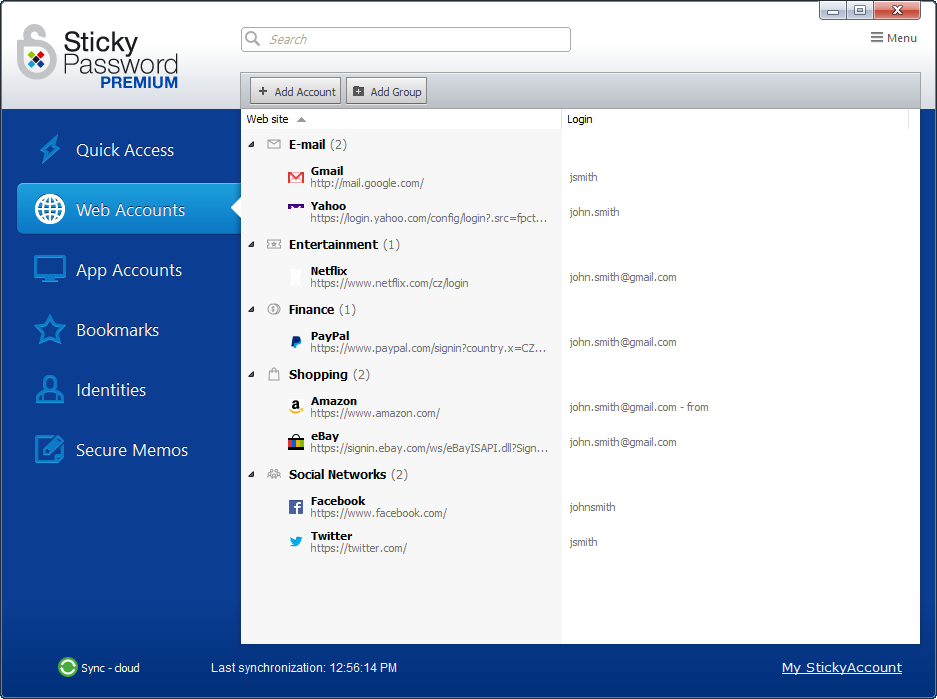Collapse the Shopping group
Image resolution: width=937 pixels, height=699 pixels.
coord(252,374)
